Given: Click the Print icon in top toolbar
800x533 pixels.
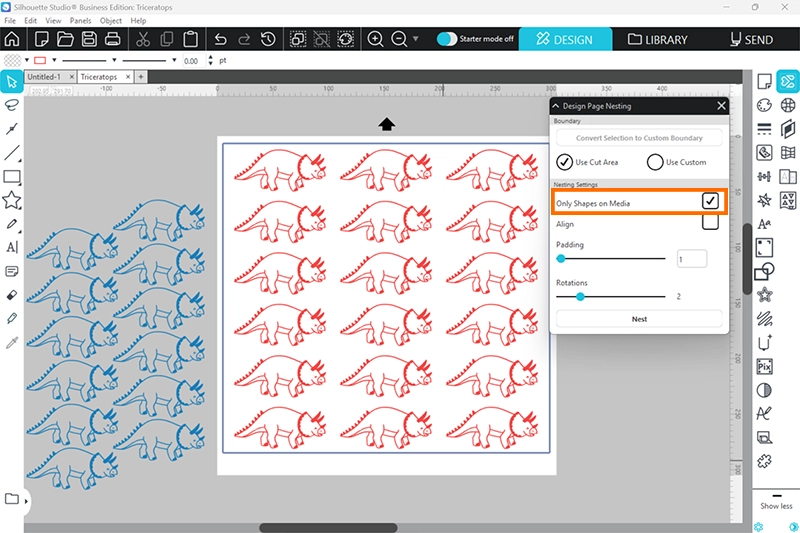Looking at the screenshot, I should pyautogui.click(x=113, y=39).
